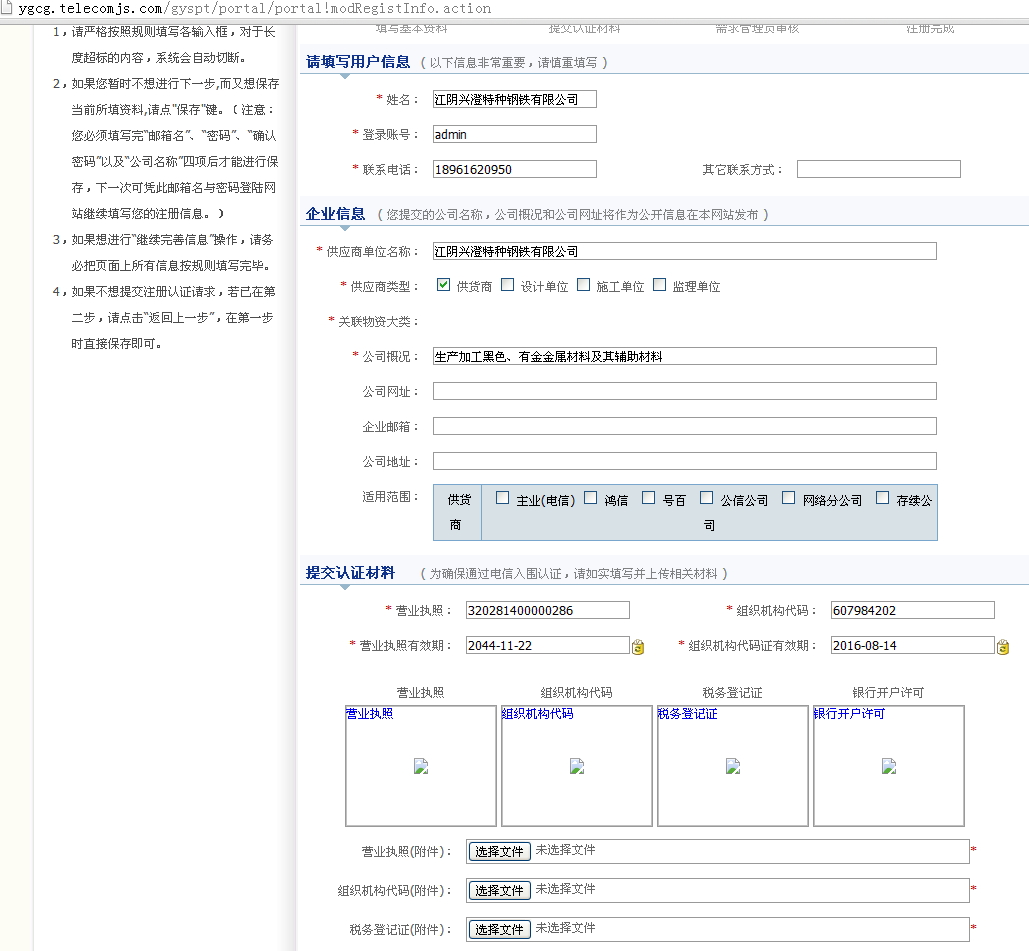Focus the 登录账号 field containing admin
The height and width of the screenshot is (951, 1029).
coord(514,134)
